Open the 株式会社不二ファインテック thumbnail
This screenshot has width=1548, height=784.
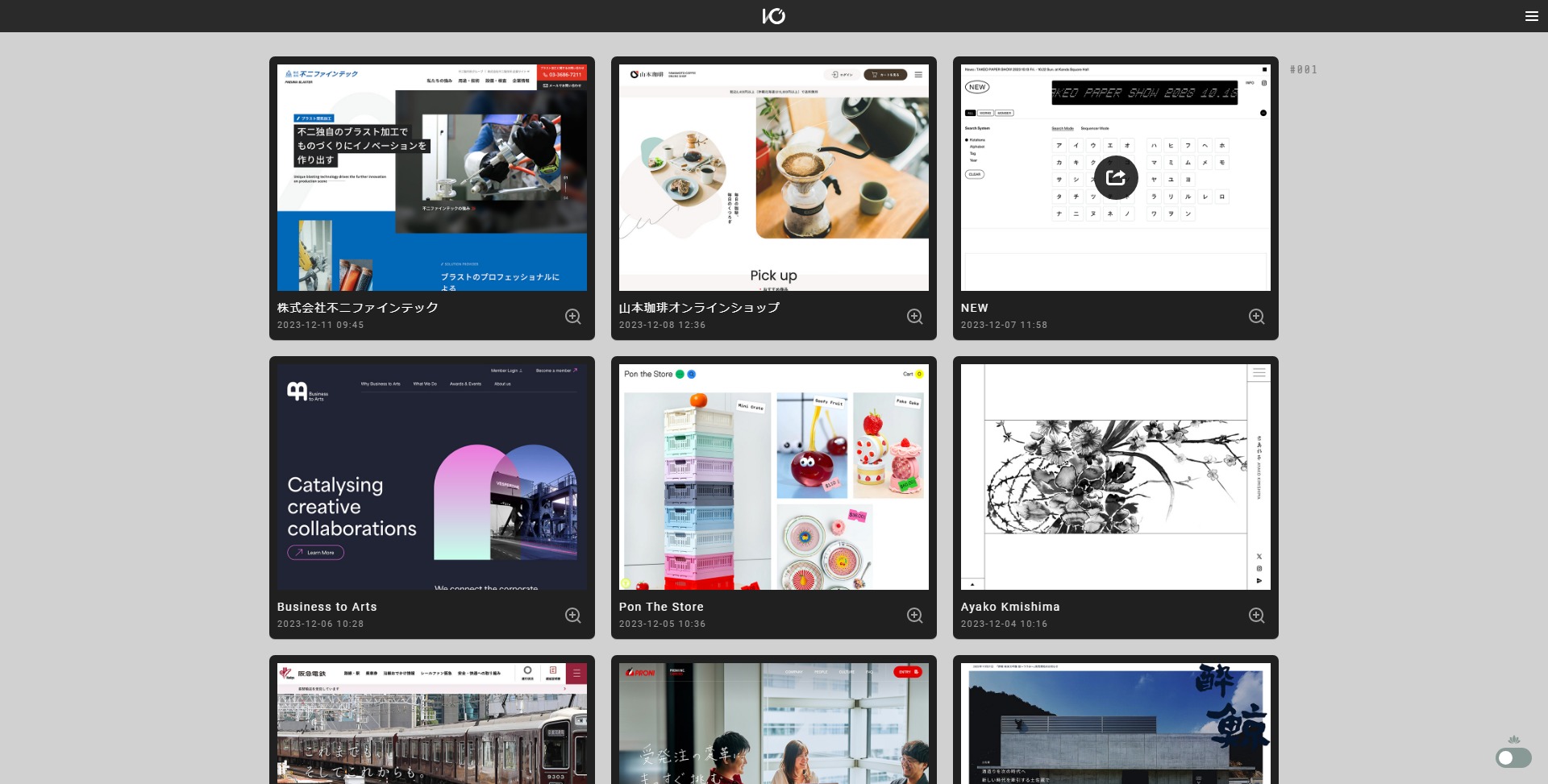[432, 177]
